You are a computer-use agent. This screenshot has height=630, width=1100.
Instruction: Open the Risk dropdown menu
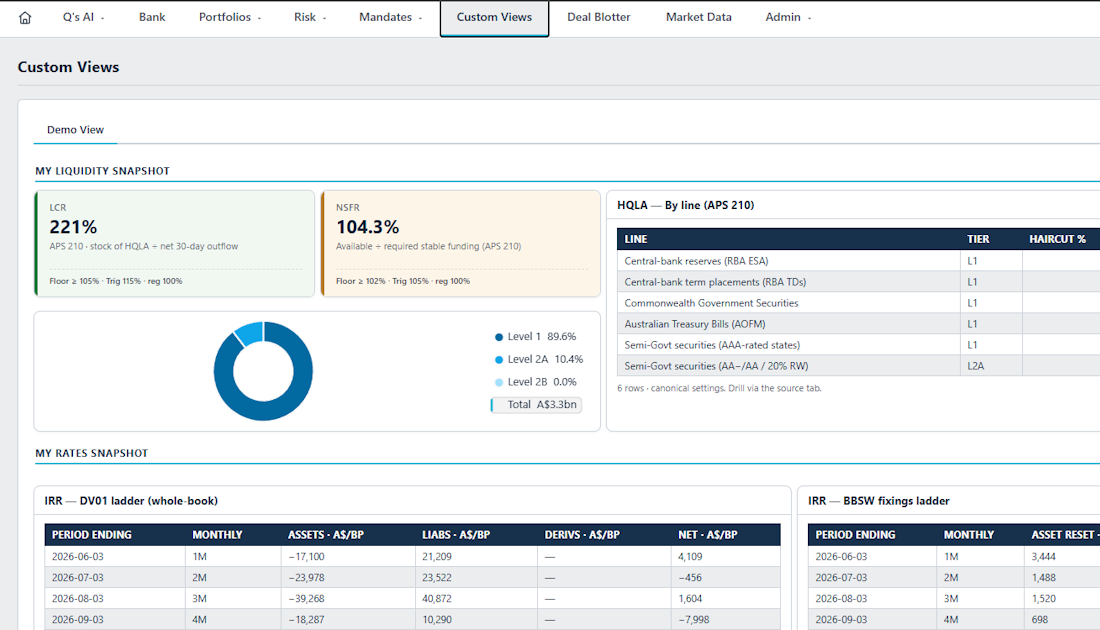click(x=310, y=18)
